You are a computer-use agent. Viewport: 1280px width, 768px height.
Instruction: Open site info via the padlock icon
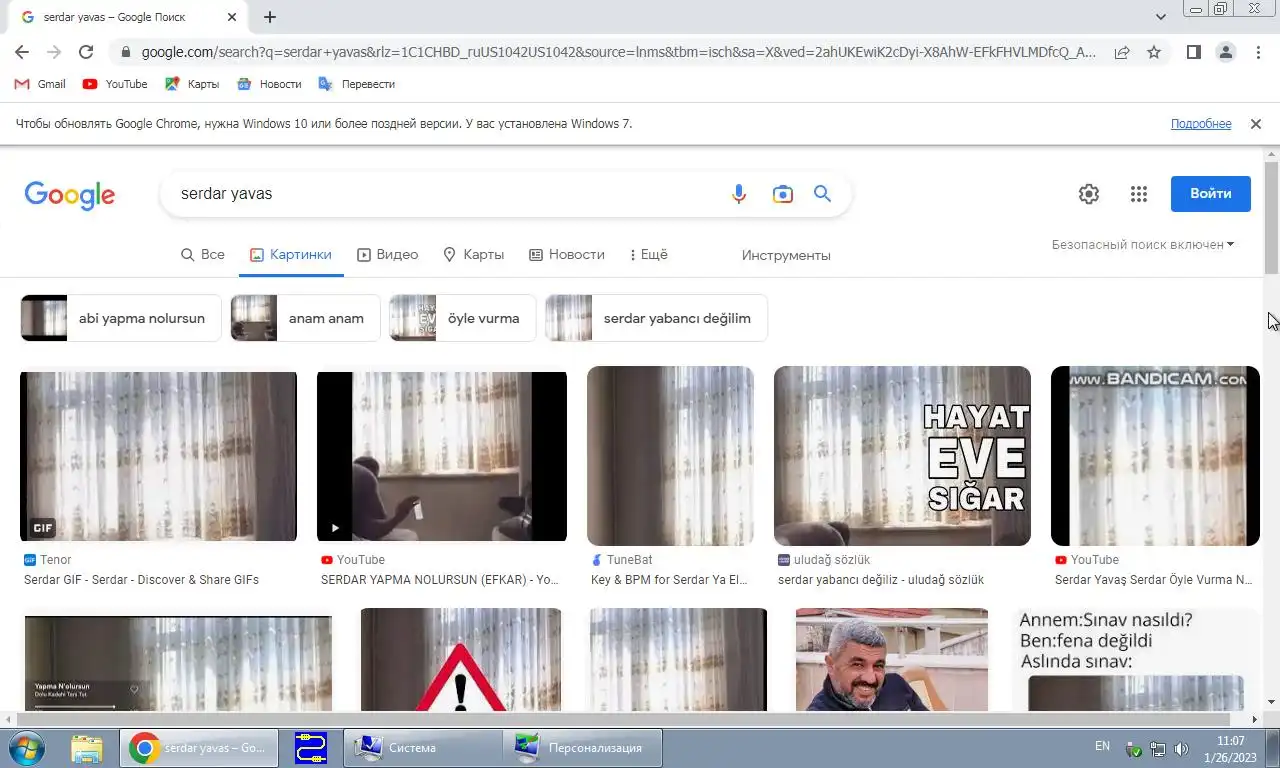125,52
